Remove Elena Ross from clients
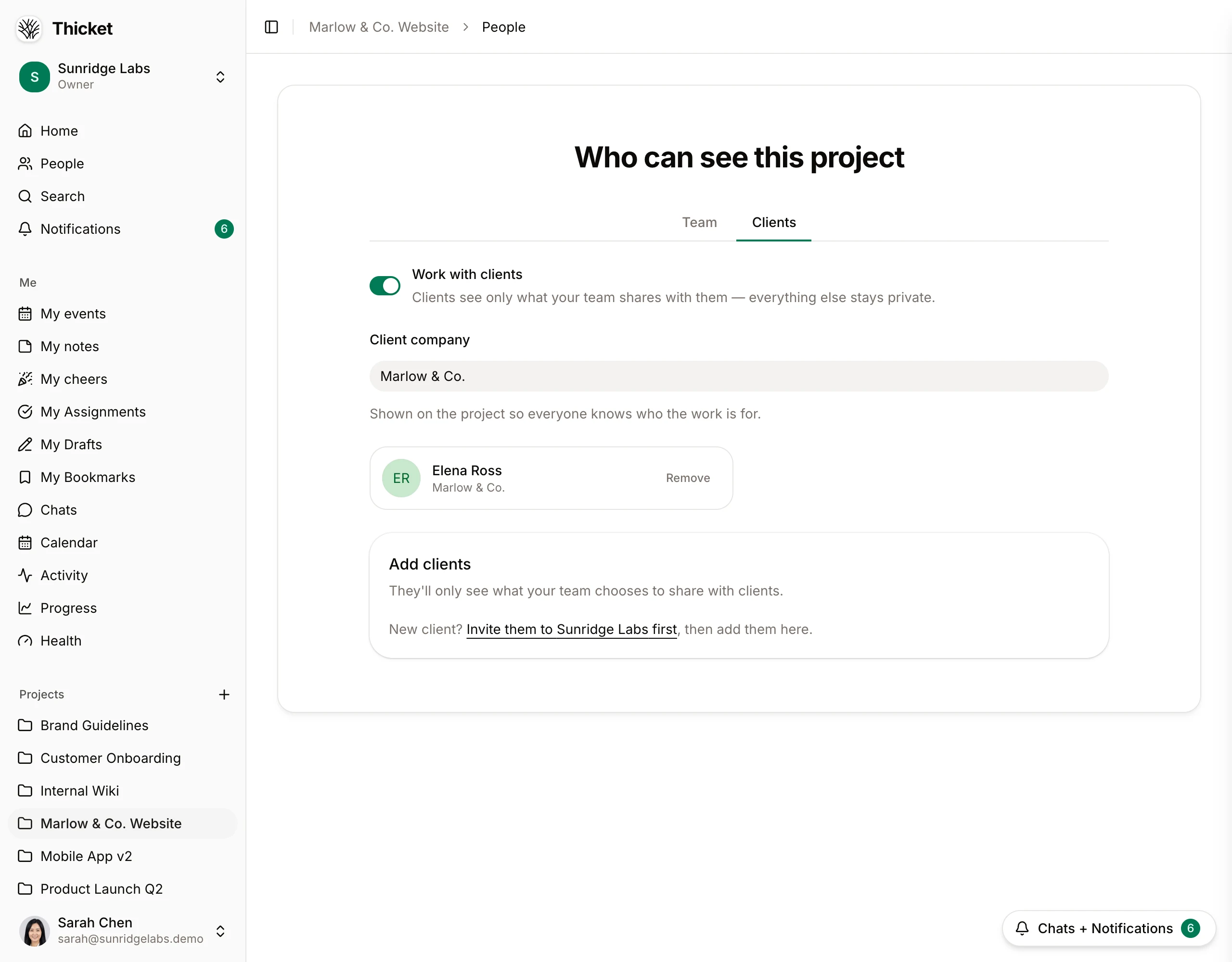The height and width of the screenshot is (962, 1232). pyautogui.click(x=688, y=478)
